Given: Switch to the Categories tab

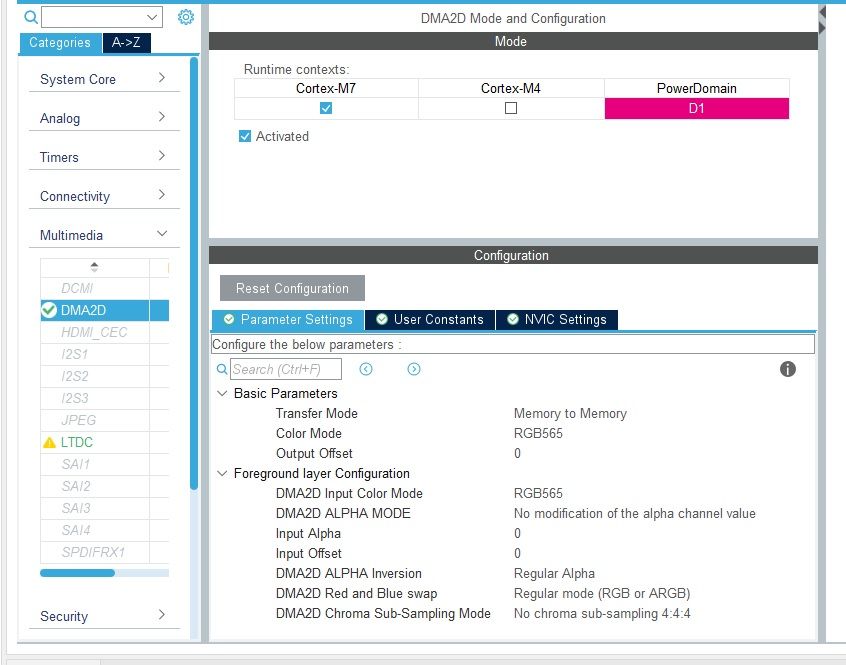Looking at the screenshot, I should pyautogui.click(x=60, y=43).
